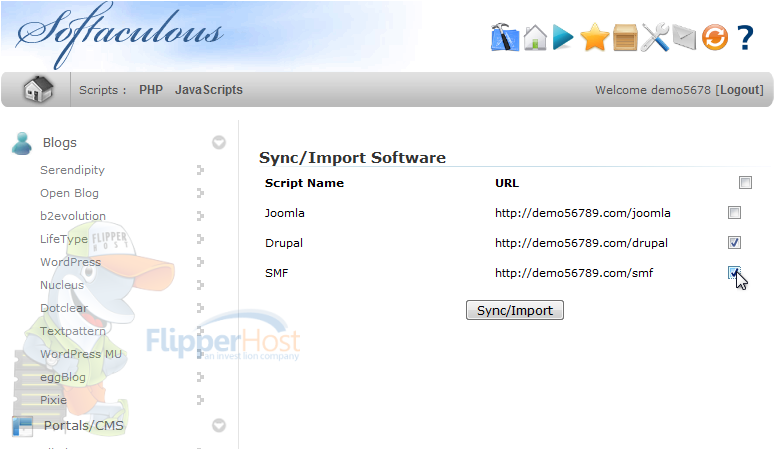Open the JavaScripts menu
Image resolution: width=776 pixels, height=450 pixels.
pos(209,90)
